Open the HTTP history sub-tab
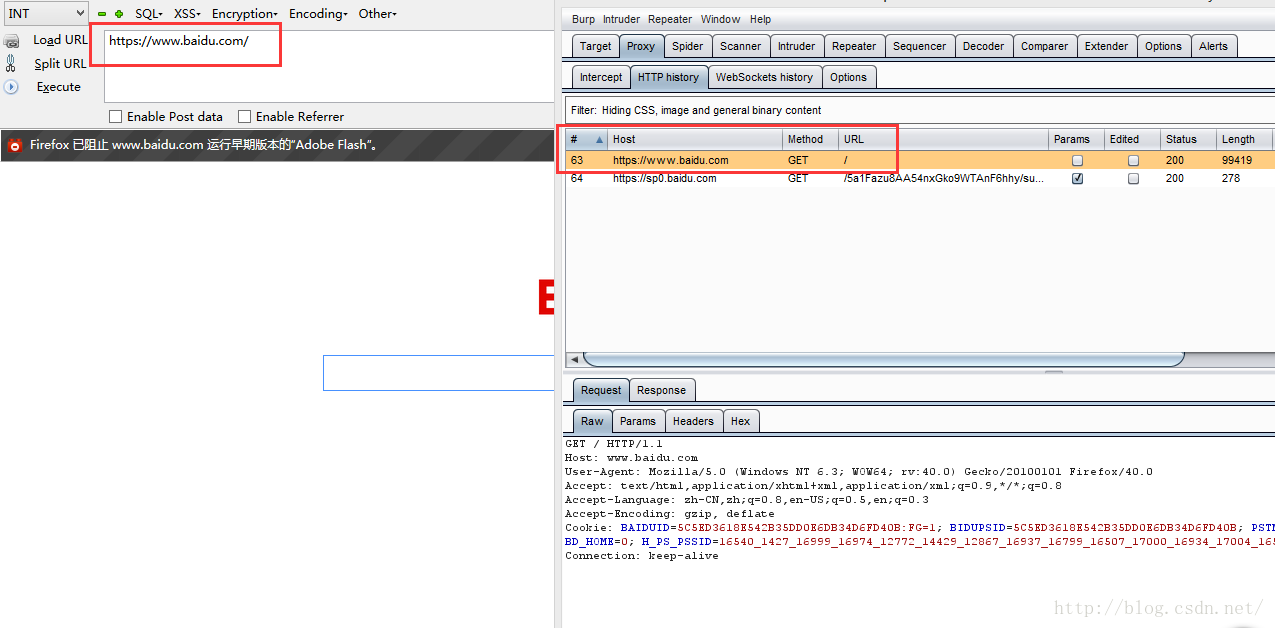The height and width of the screenshot is (628, 1275). coord(668,77)
